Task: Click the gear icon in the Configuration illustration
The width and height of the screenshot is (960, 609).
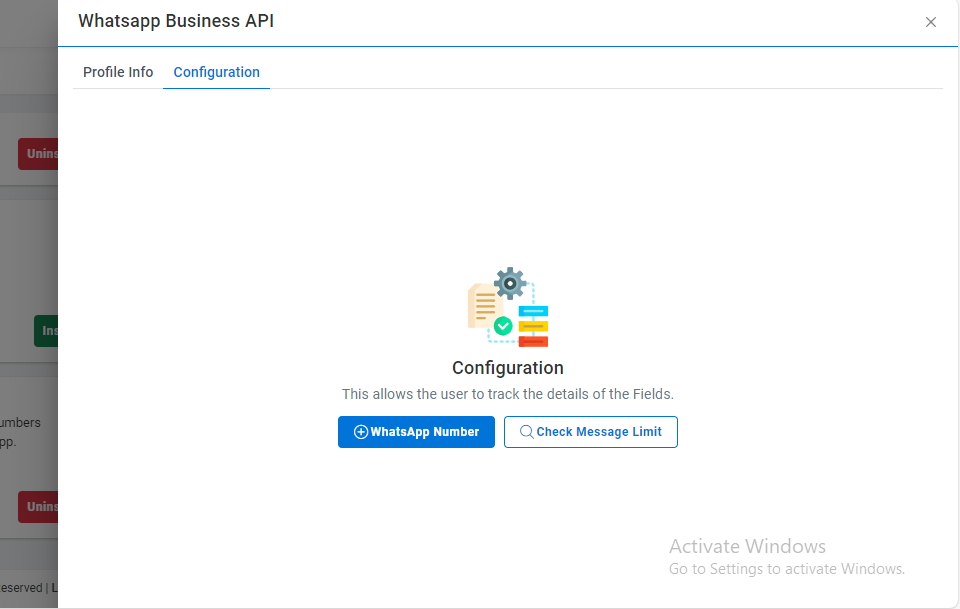Action: click(510, 284)
